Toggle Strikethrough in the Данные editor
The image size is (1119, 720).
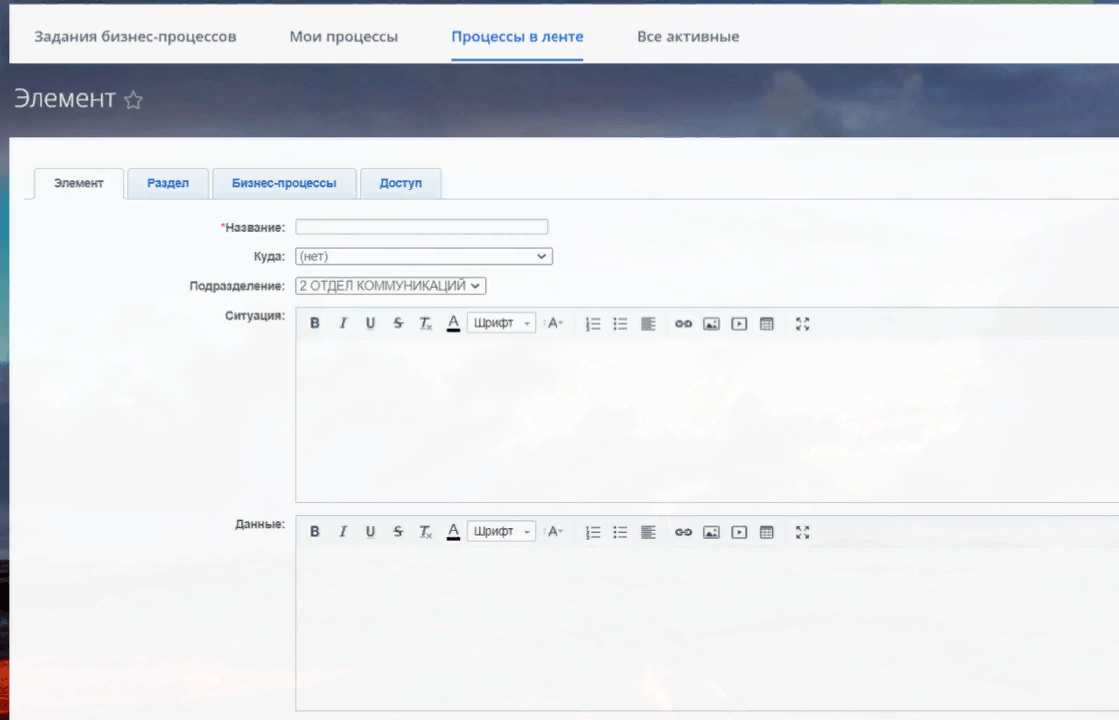(398, 532)
